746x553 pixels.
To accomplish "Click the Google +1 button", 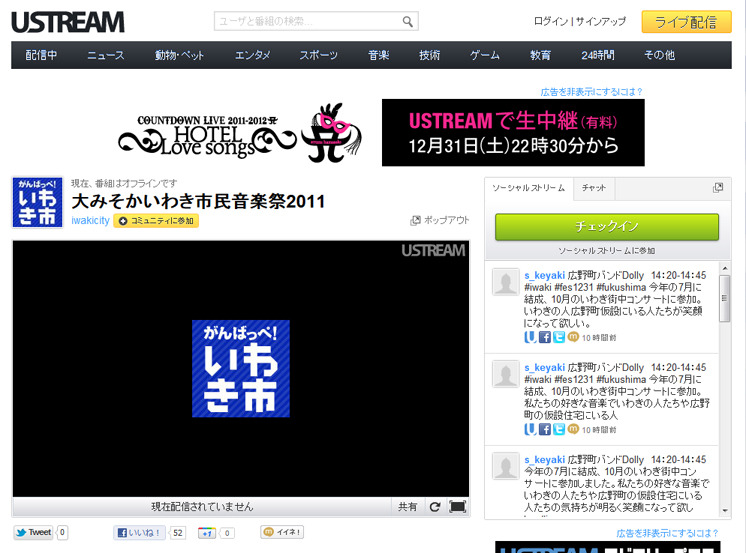I will [207, 533].
